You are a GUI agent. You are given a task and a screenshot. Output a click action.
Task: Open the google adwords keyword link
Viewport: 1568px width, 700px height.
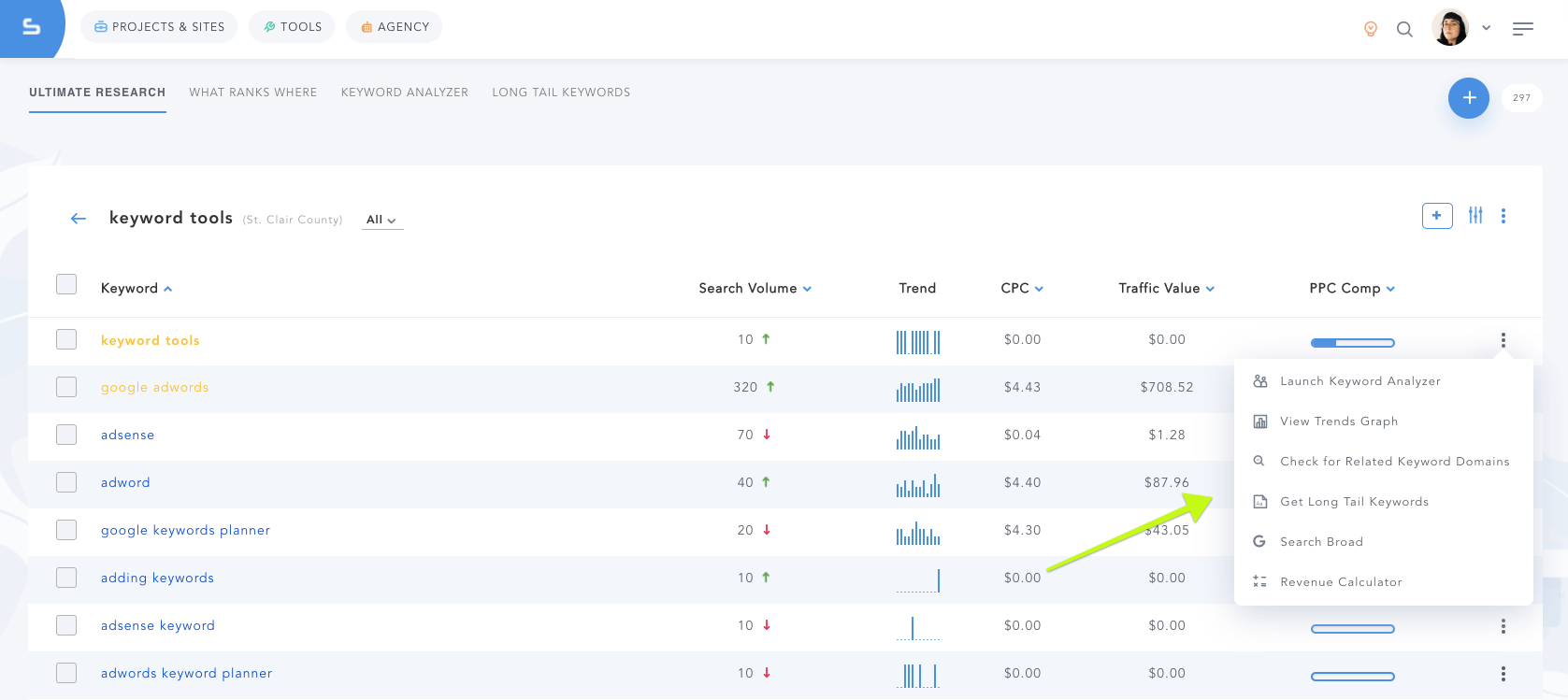(x=155, y=387)
